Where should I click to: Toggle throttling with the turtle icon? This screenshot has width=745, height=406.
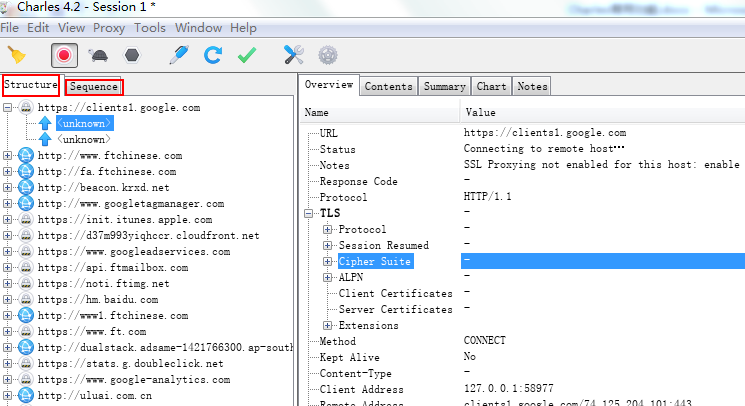click(98, 56)
